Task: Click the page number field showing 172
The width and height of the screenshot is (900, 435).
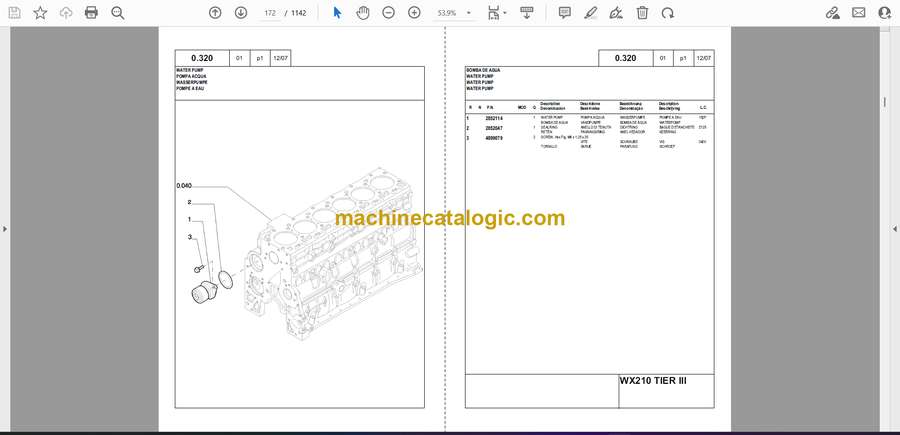Action: [x=270, y=13]
